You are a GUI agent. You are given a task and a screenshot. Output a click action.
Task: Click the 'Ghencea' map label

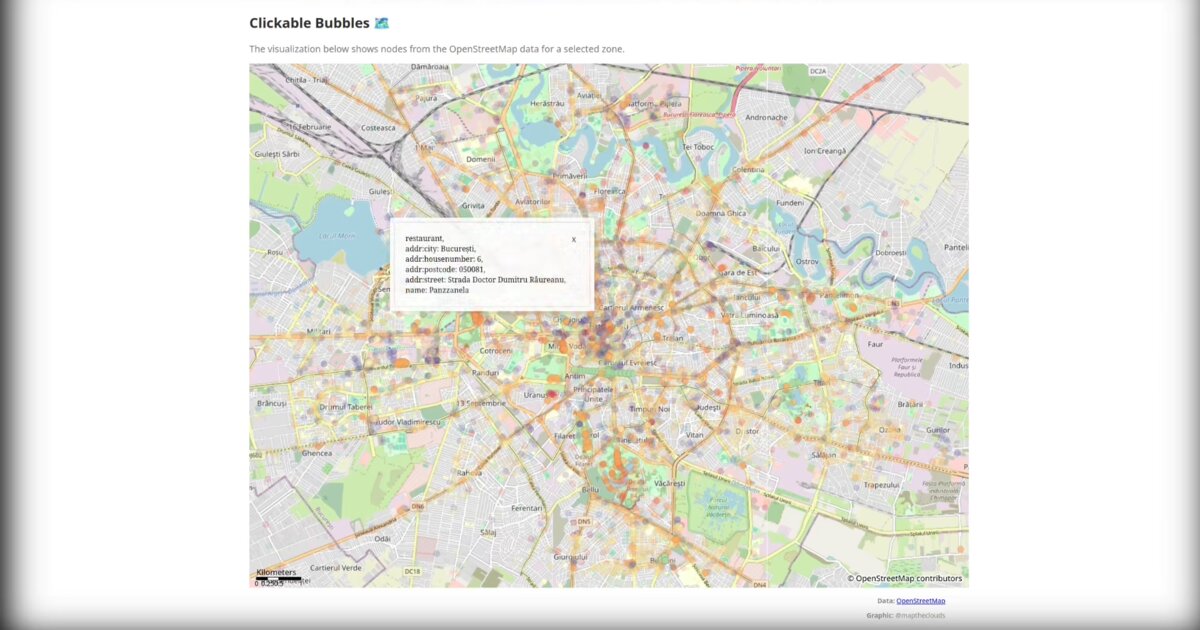pos(317,453)
